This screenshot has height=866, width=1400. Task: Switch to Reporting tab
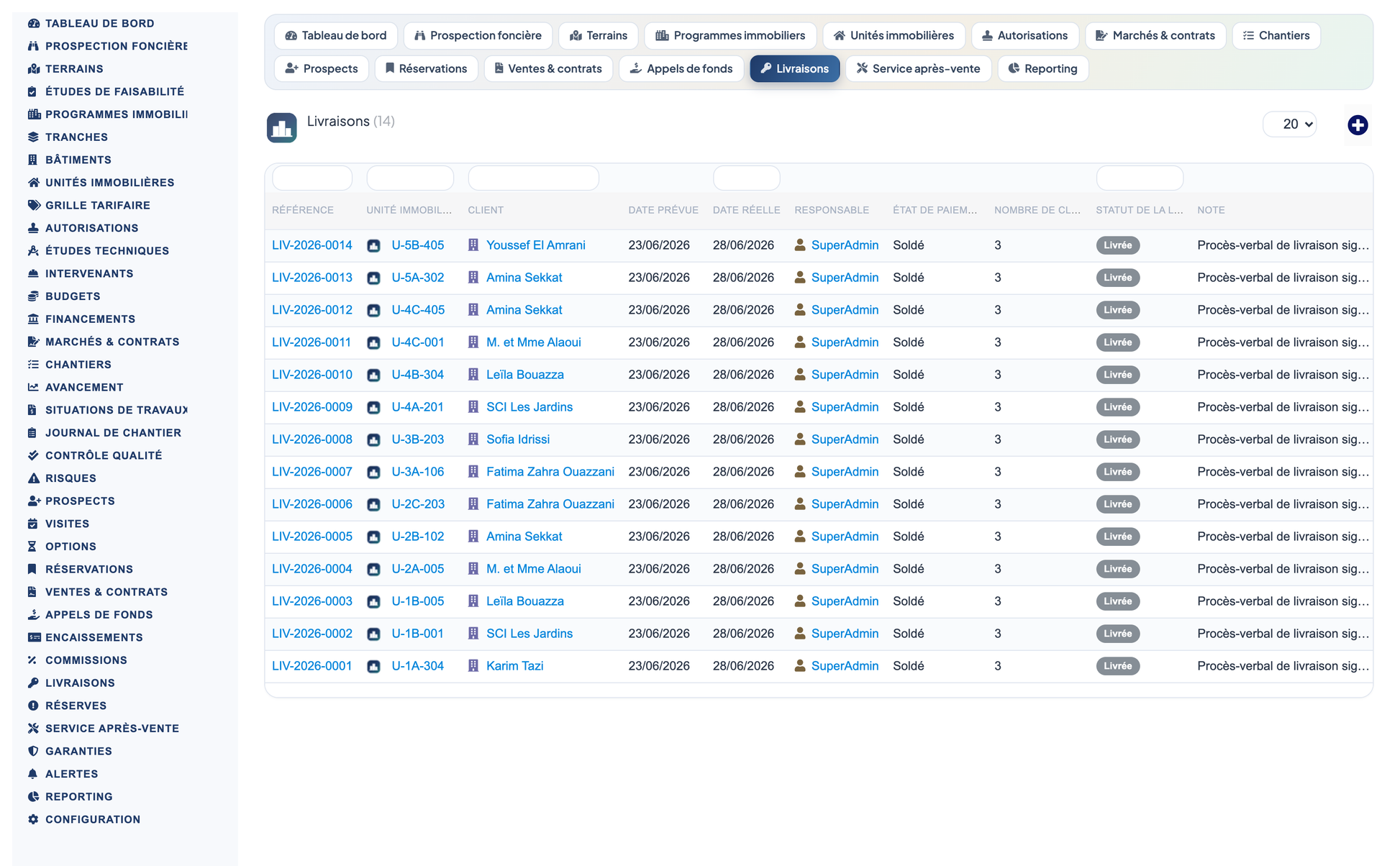click(1042, 68)
